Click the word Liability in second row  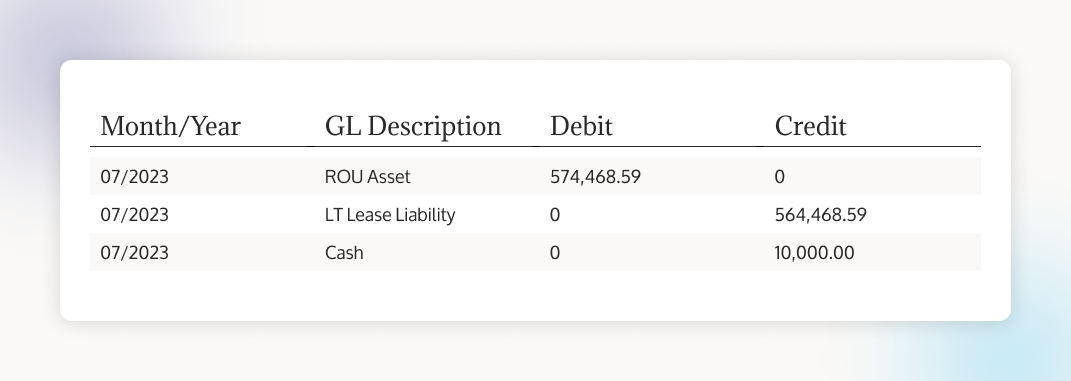pos(429,215)
